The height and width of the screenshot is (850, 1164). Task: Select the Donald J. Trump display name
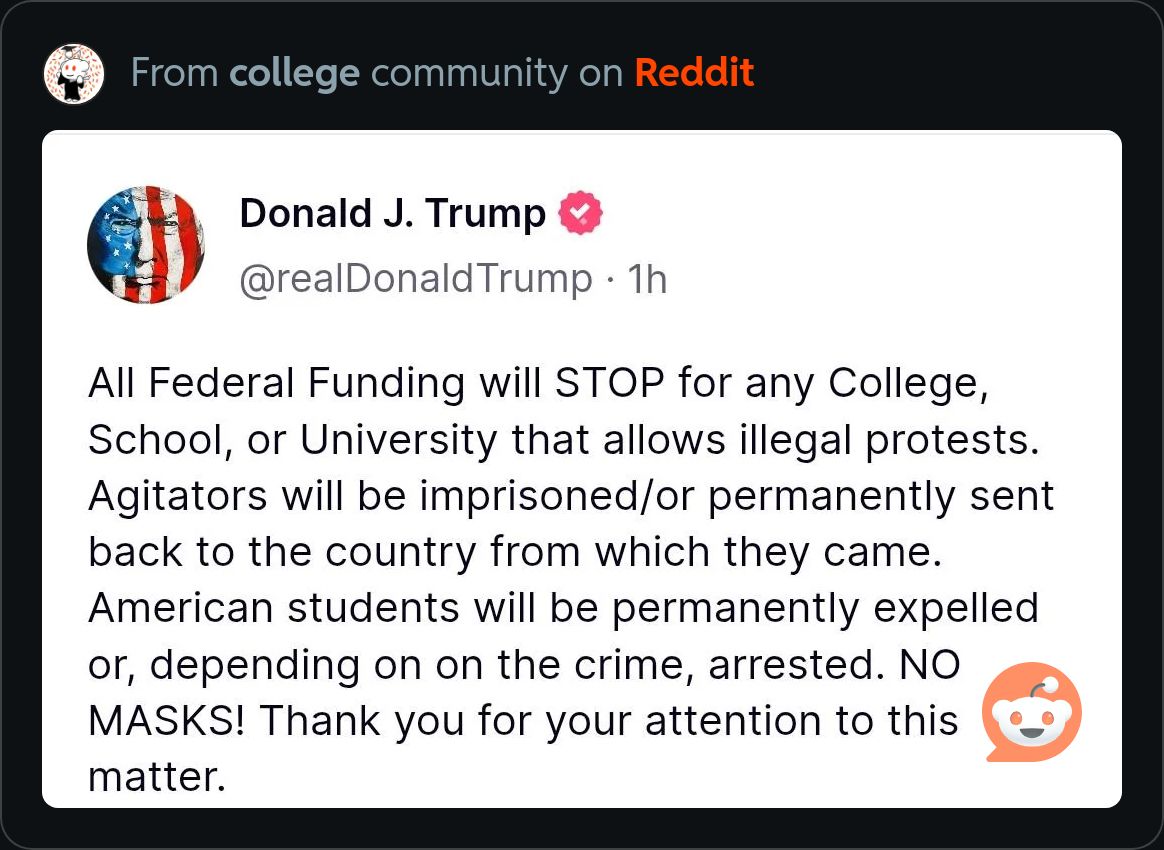pos(393,214)
